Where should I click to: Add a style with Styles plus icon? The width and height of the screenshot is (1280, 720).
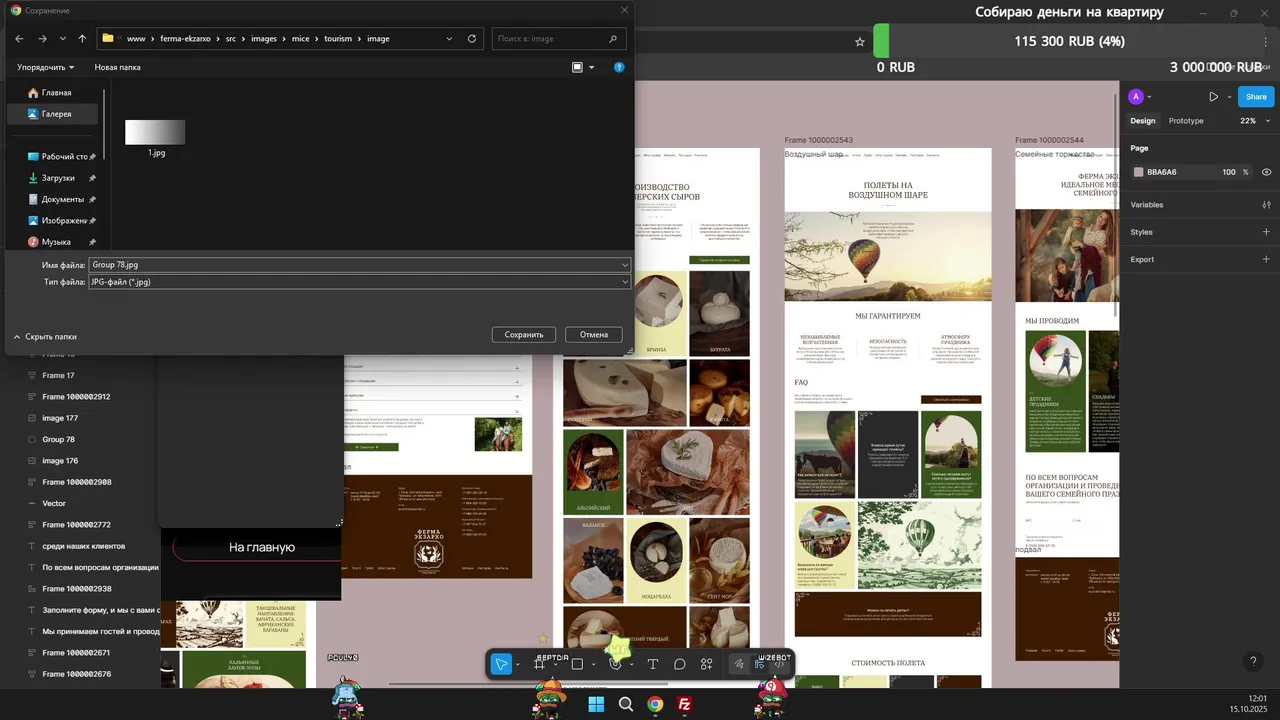[1266, 232]
